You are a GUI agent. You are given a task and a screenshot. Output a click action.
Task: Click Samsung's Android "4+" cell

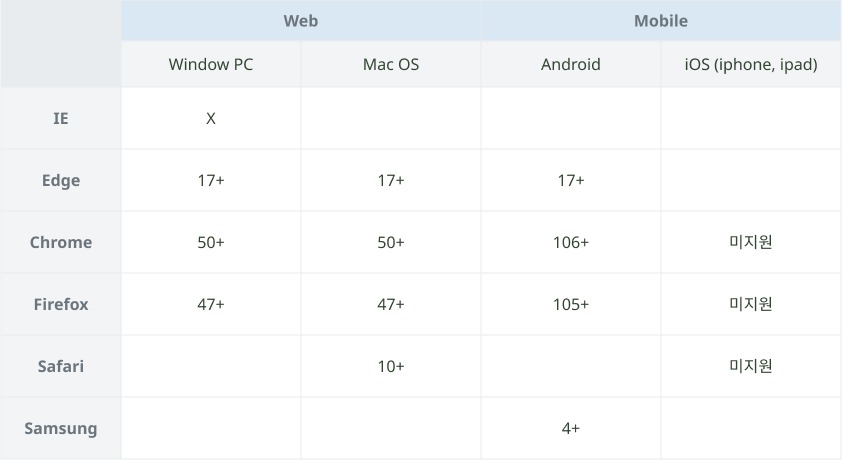(x=571, y=428)
